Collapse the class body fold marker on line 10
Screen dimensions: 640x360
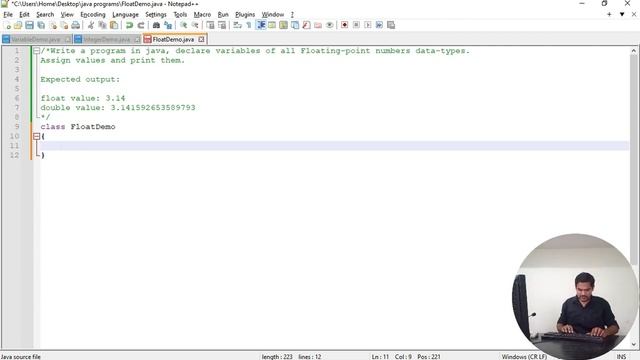click(36, 136)
